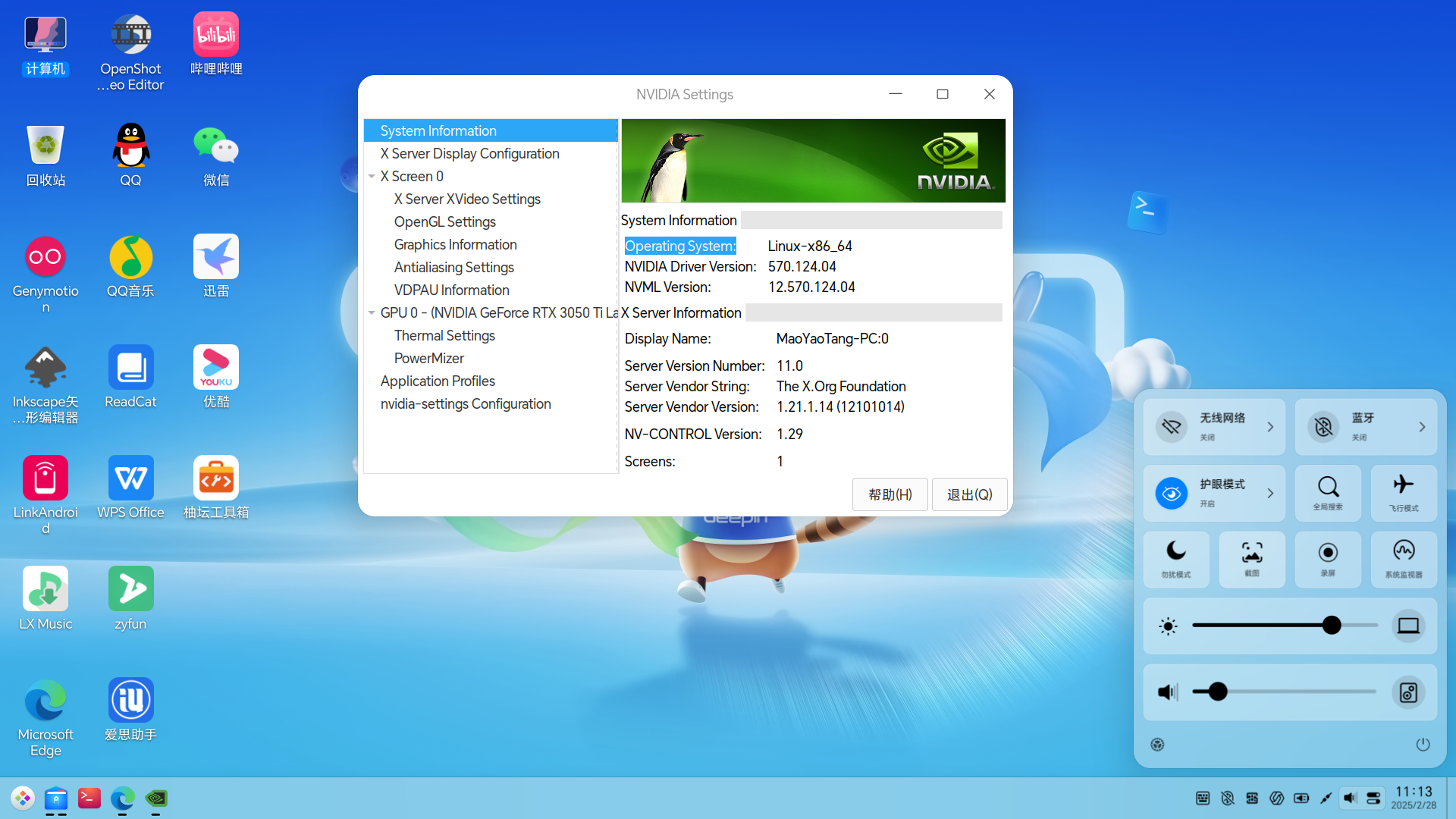The width and height of the screenshot is (1456, 819).
Task: Launch QQ from the desktop
Action: click(130, 155)
